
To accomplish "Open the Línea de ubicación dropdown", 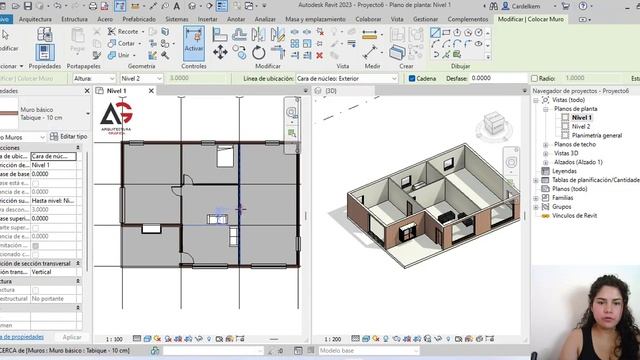I will 347,78.
